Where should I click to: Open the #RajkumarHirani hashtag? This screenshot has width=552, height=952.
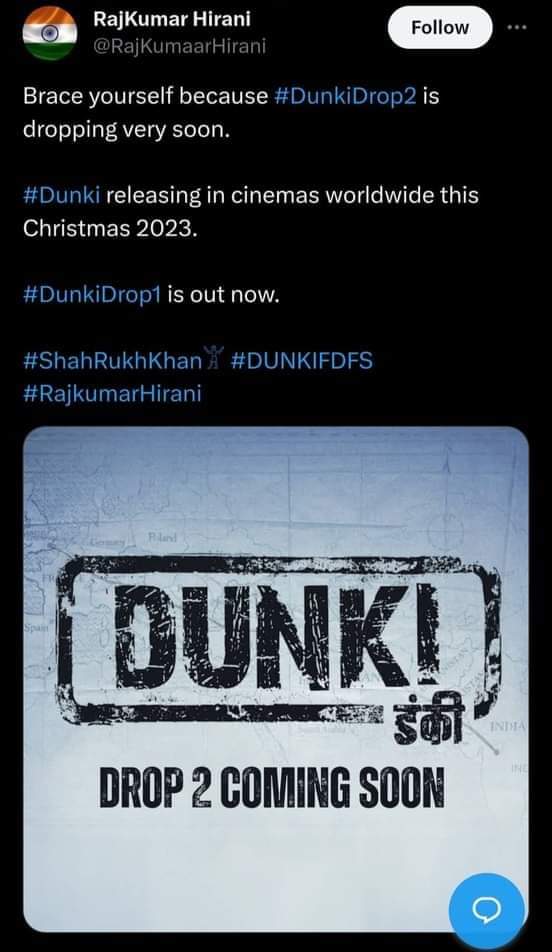[x=112, y=393]
